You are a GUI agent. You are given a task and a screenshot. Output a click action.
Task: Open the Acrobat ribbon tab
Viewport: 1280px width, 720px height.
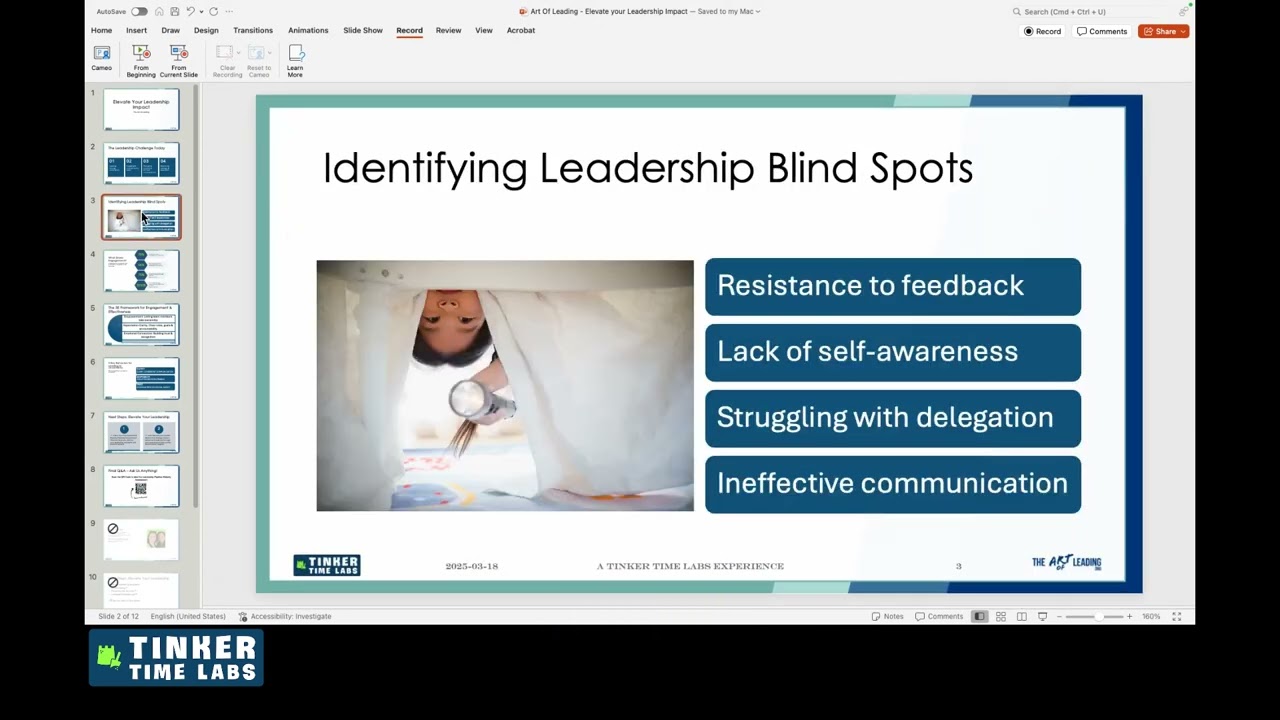tap(521, 30)
